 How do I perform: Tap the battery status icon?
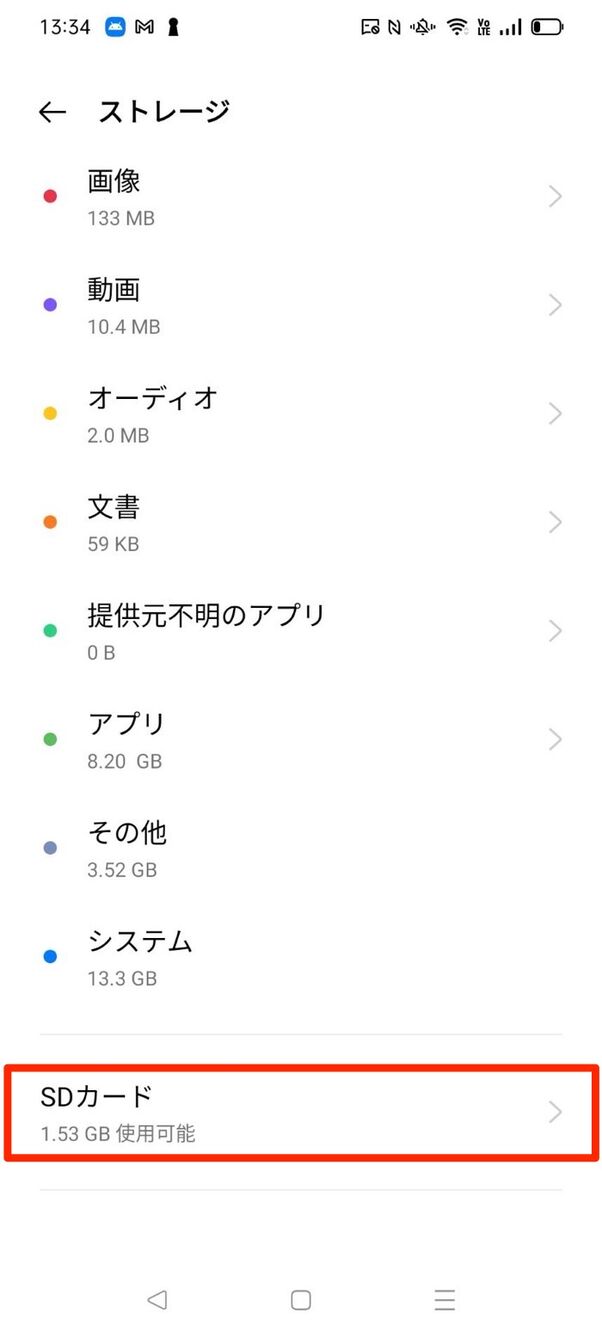pyautogui.click(x=545, y=27)
